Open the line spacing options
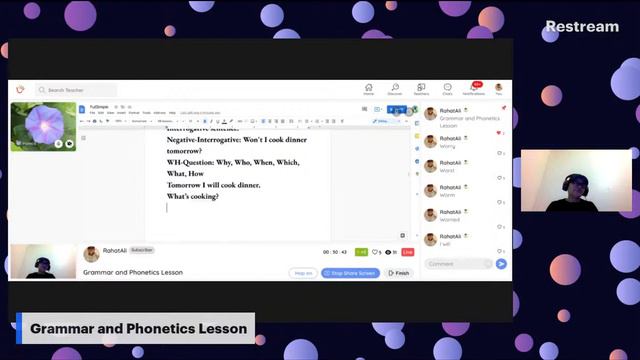Image resolution: width=640 pixels, height=360 pixels. click(291, 121)
